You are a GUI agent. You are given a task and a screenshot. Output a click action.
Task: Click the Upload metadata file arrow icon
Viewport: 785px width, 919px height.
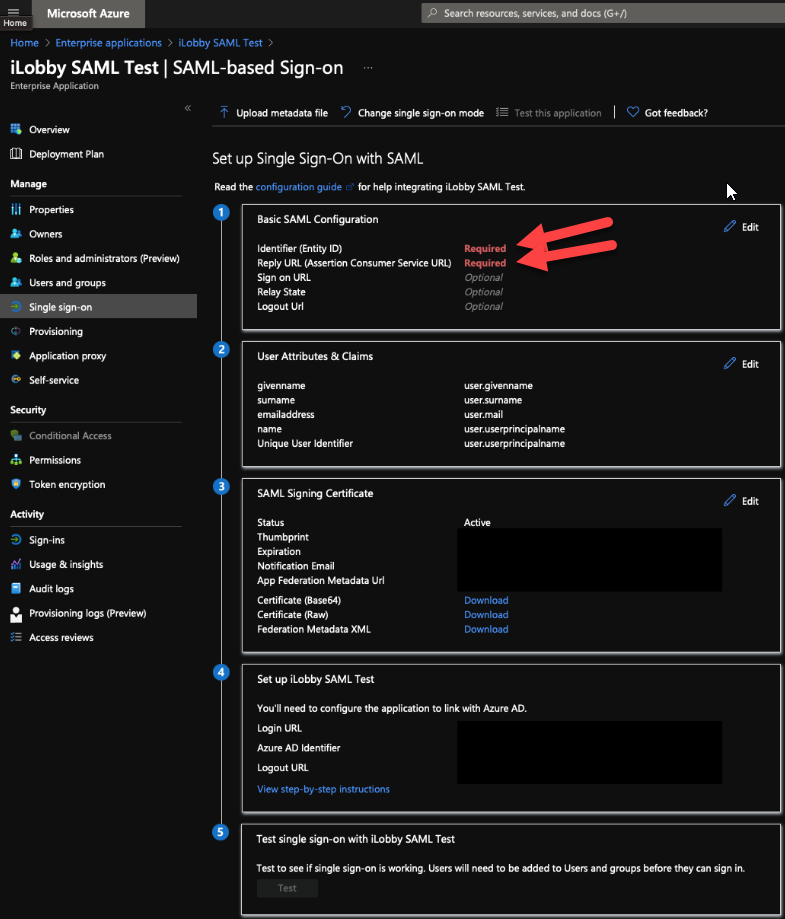224,112
